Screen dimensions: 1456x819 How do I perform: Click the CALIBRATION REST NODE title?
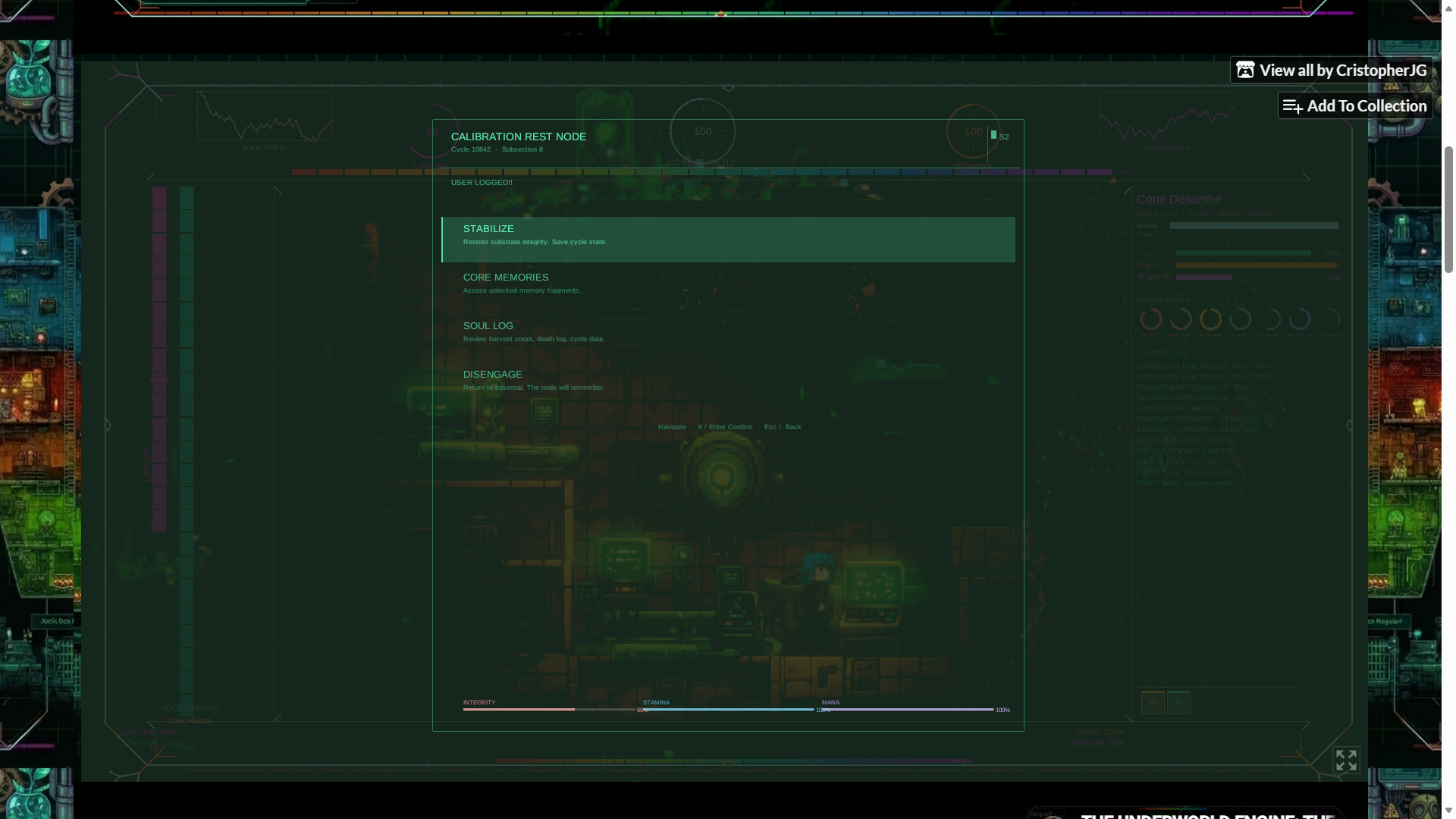519,136
